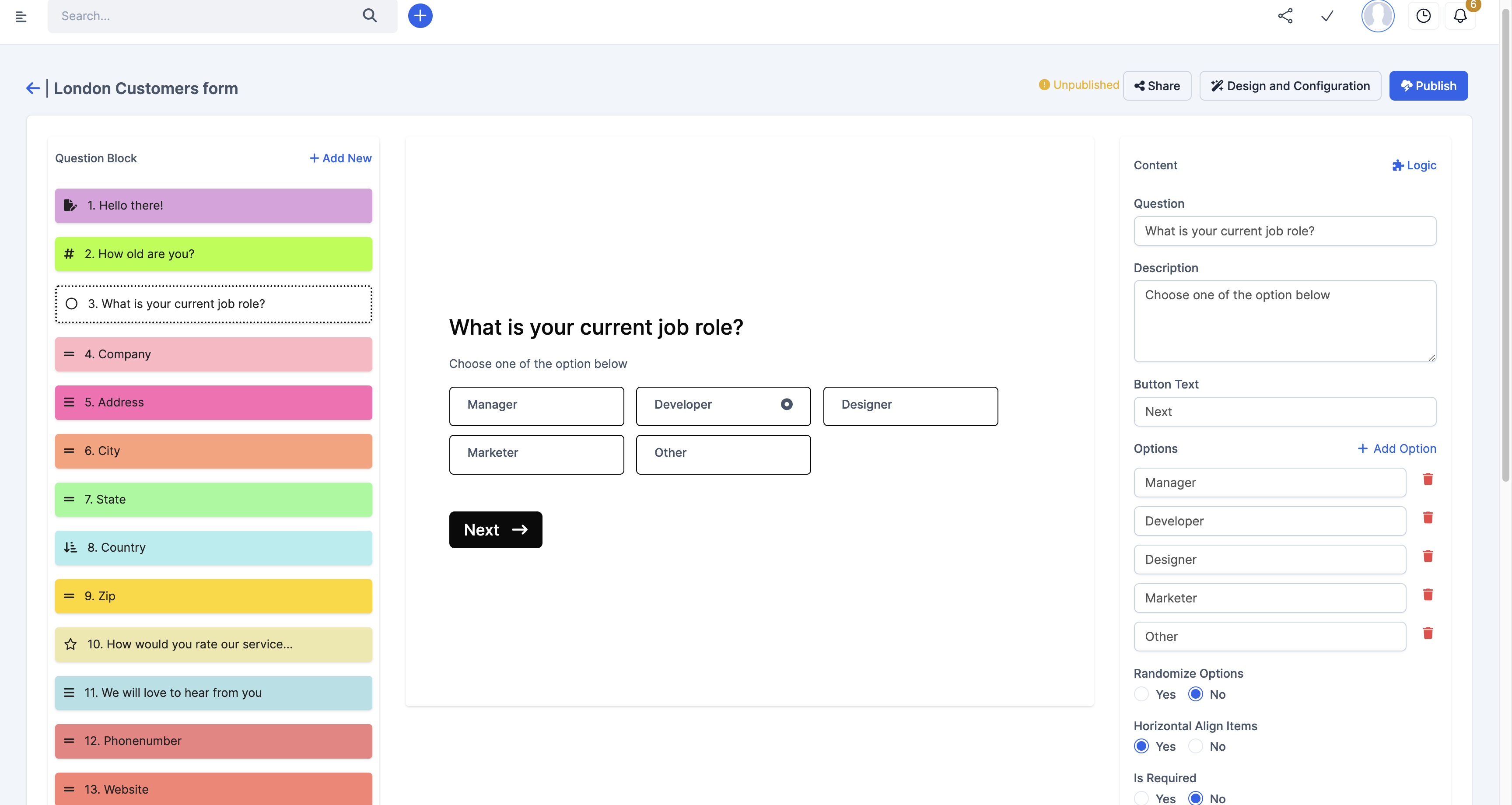Click the star rating icon on service question
Viewport: 1512px width, 805px height.
tap(70, 644)
